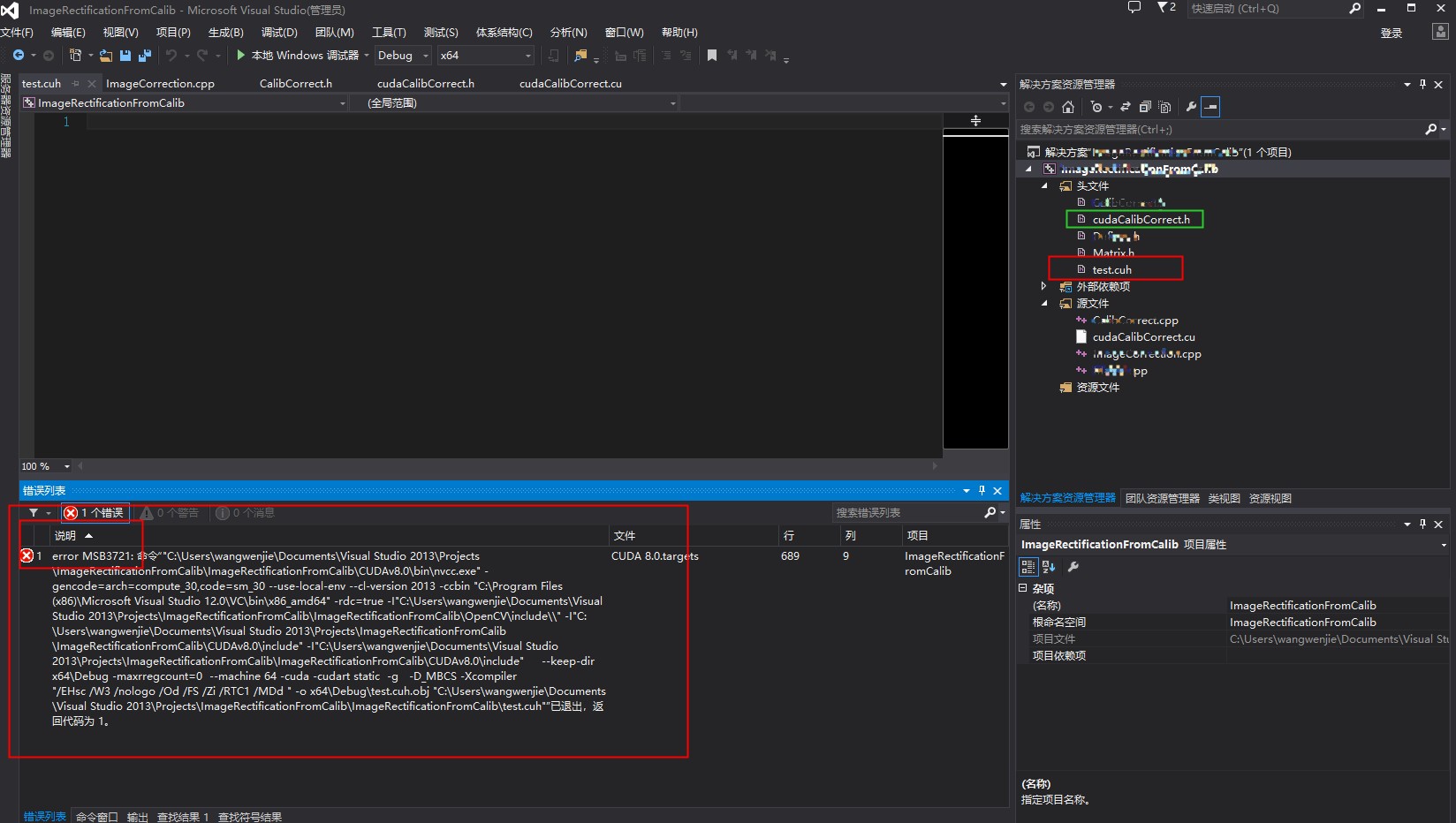Viewport: 1456px width, 823px height.
Task: Click the property pages wrench in Properties panel
Action: tap(1073, 567)
